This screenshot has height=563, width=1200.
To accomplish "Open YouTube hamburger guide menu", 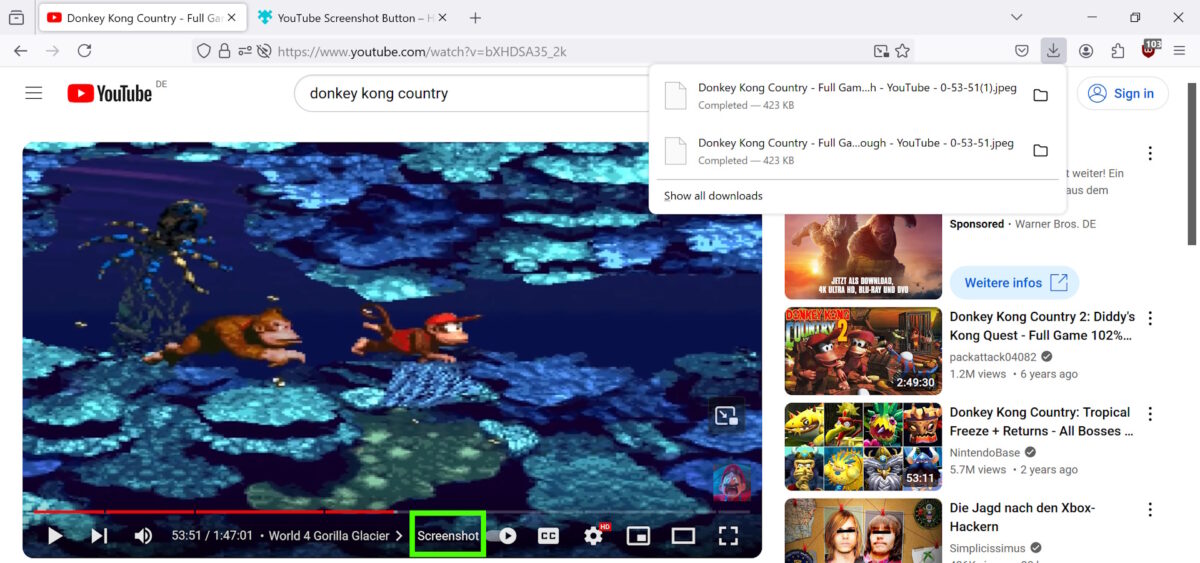I will point(34,93).
